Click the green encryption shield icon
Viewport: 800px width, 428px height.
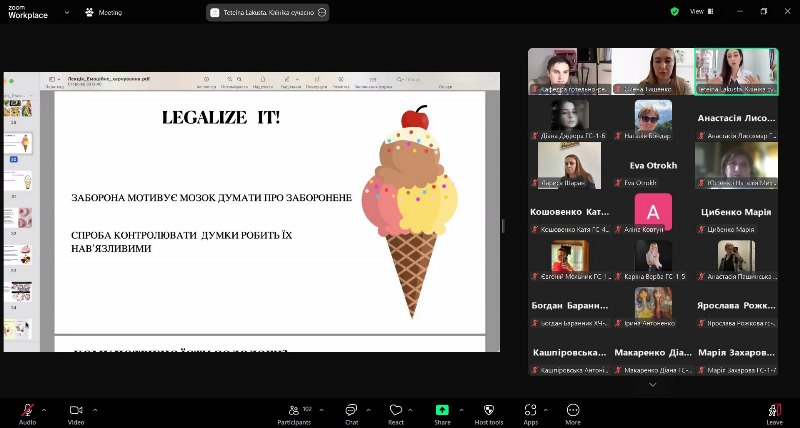pyautogui.click(x=674, y=12)
